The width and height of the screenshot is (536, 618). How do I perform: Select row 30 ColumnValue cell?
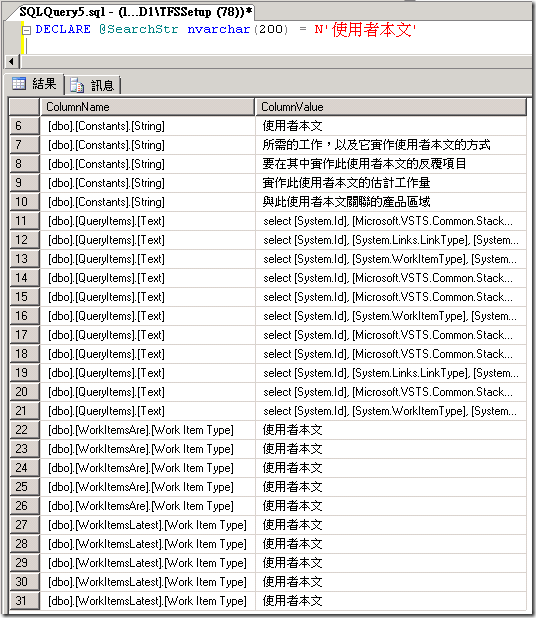coord(391,582)
